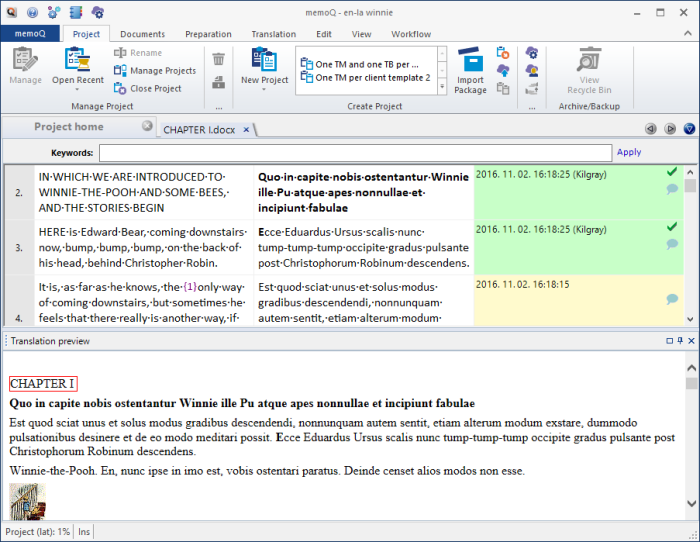Pin the Translation preview panel
Screen dimensions: 700x542
[680, 341]
